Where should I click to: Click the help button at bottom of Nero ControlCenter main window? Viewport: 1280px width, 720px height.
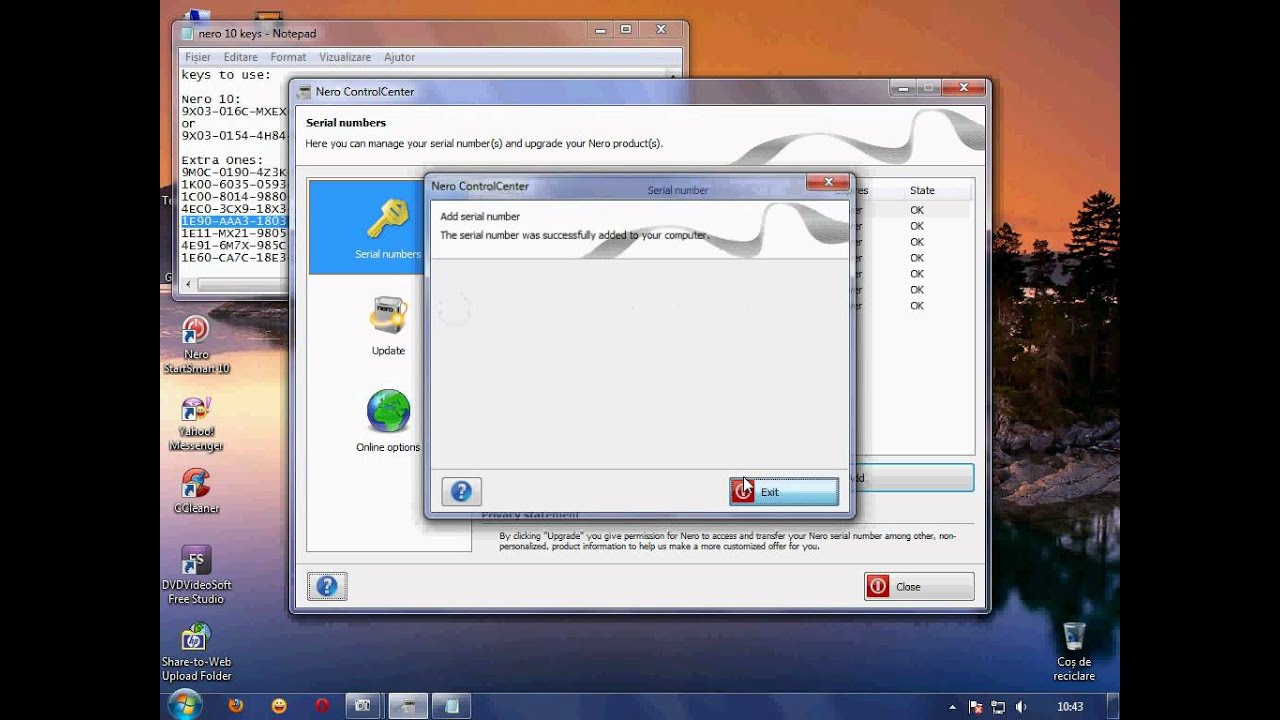327,587
